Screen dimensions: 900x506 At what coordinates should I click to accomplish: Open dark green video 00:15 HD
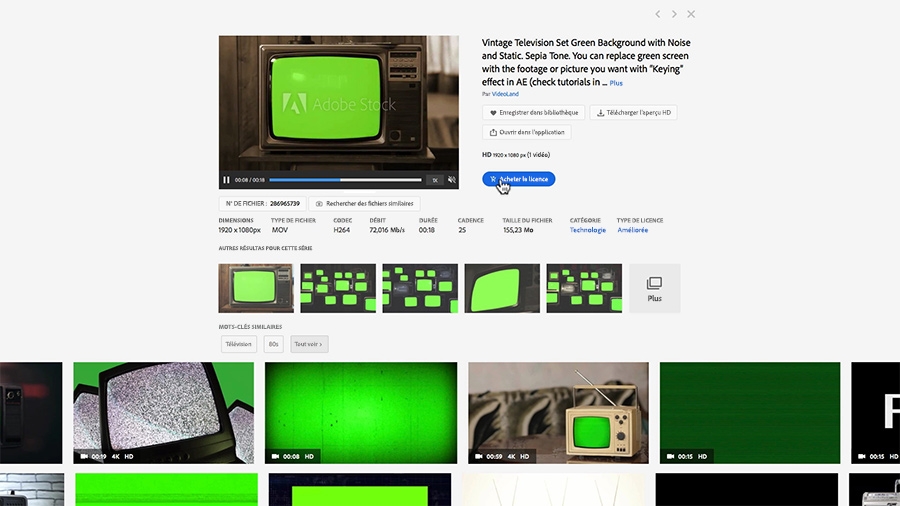(x=750, y=412)
